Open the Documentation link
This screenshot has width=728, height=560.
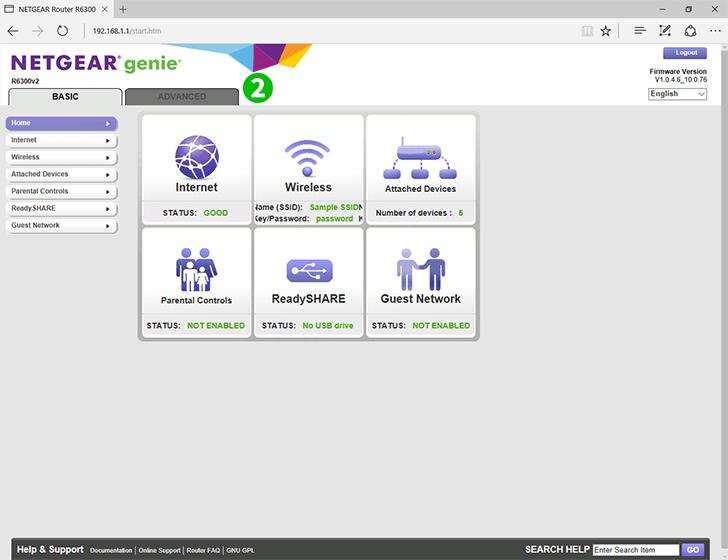tap(111, 550)
